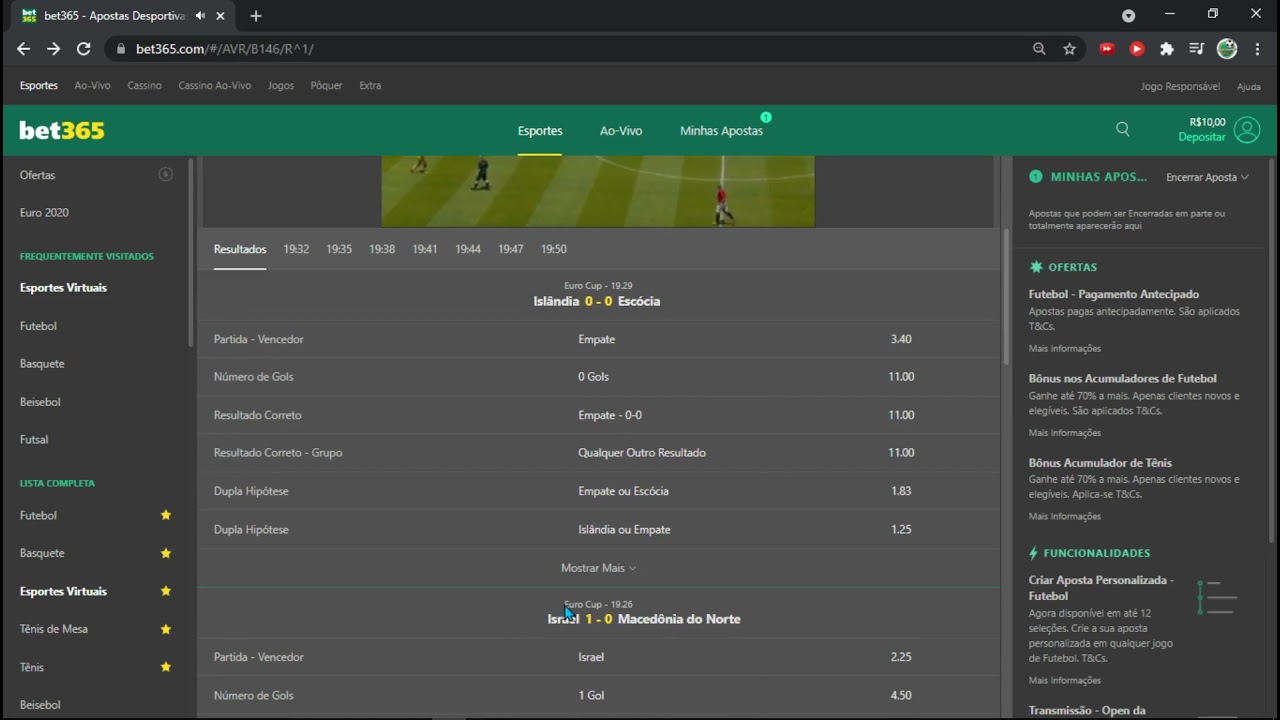Open the Minhas Apostas header tab
The height and width of the screenshot is (720, 1280).
point(721,131)
